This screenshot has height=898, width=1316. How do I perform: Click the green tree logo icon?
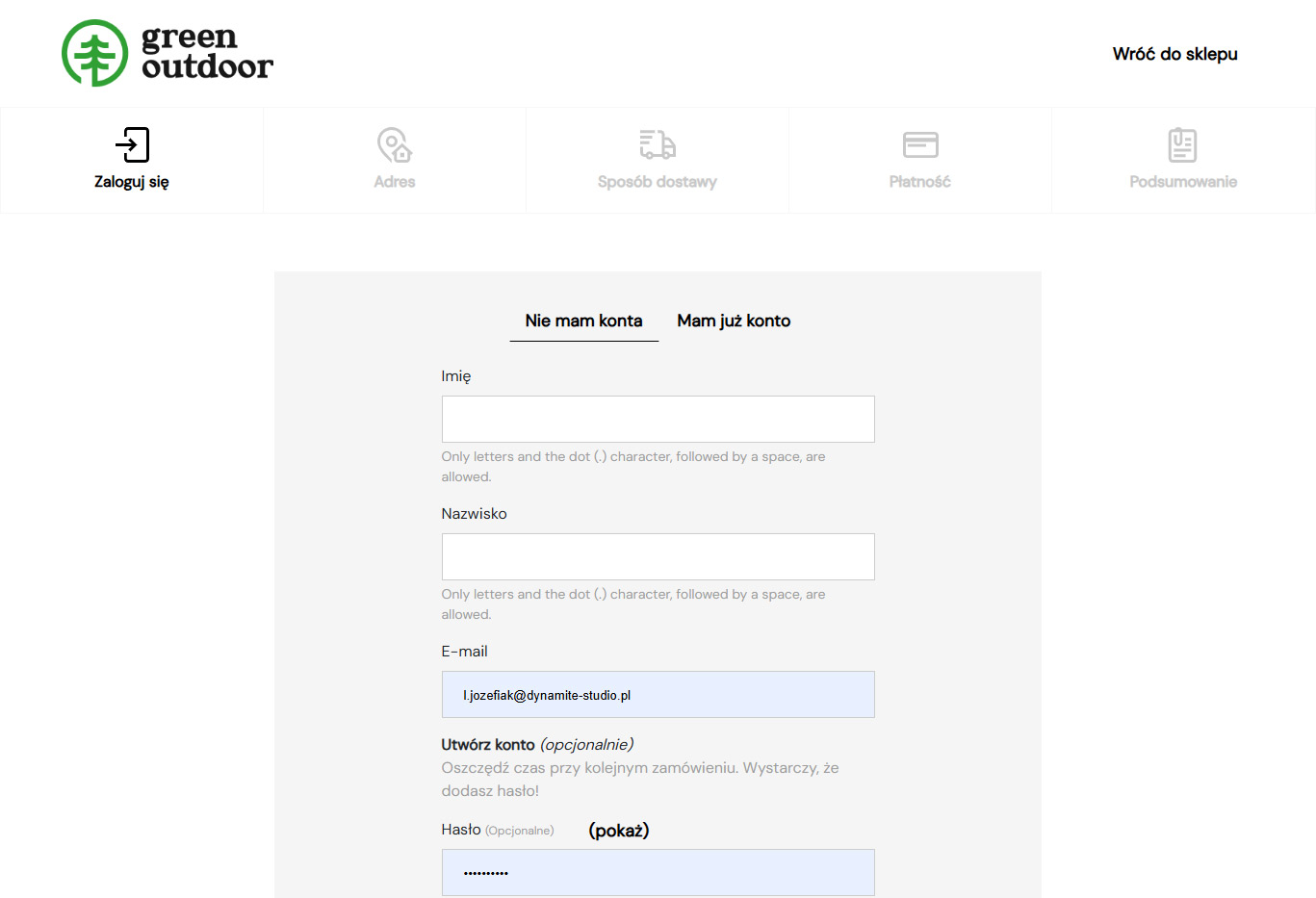(x=94, y=54)
